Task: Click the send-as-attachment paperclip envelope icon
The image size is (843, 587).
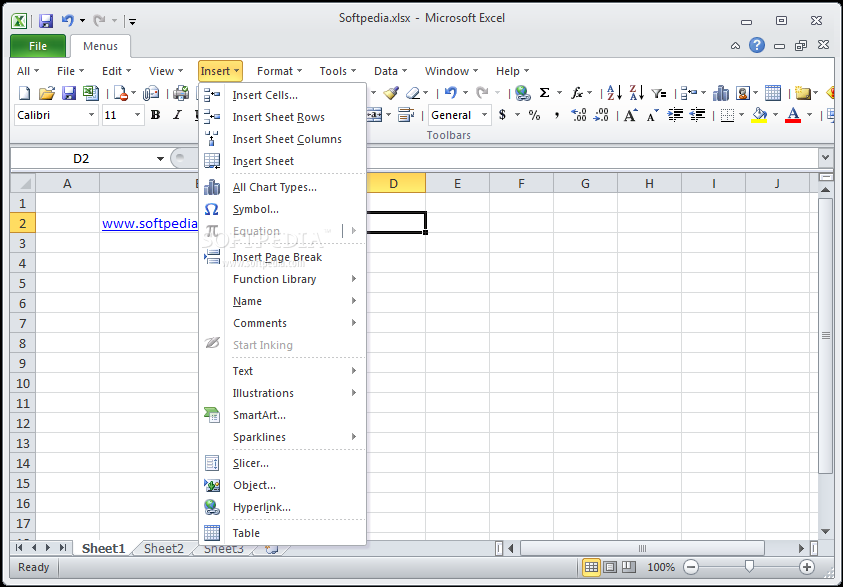Action: tap(151, 93)
